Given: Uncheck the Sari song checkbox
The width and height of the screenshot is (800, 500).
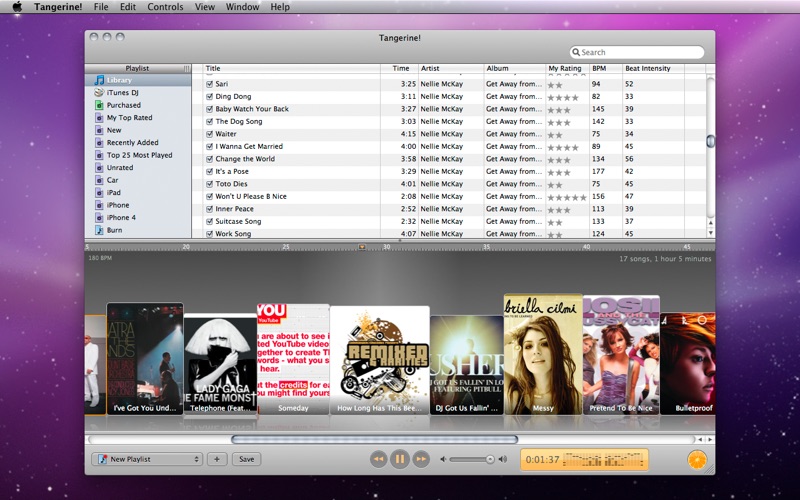Looking at the screenshot, I should pyautogui.click(x=209, y=84).
